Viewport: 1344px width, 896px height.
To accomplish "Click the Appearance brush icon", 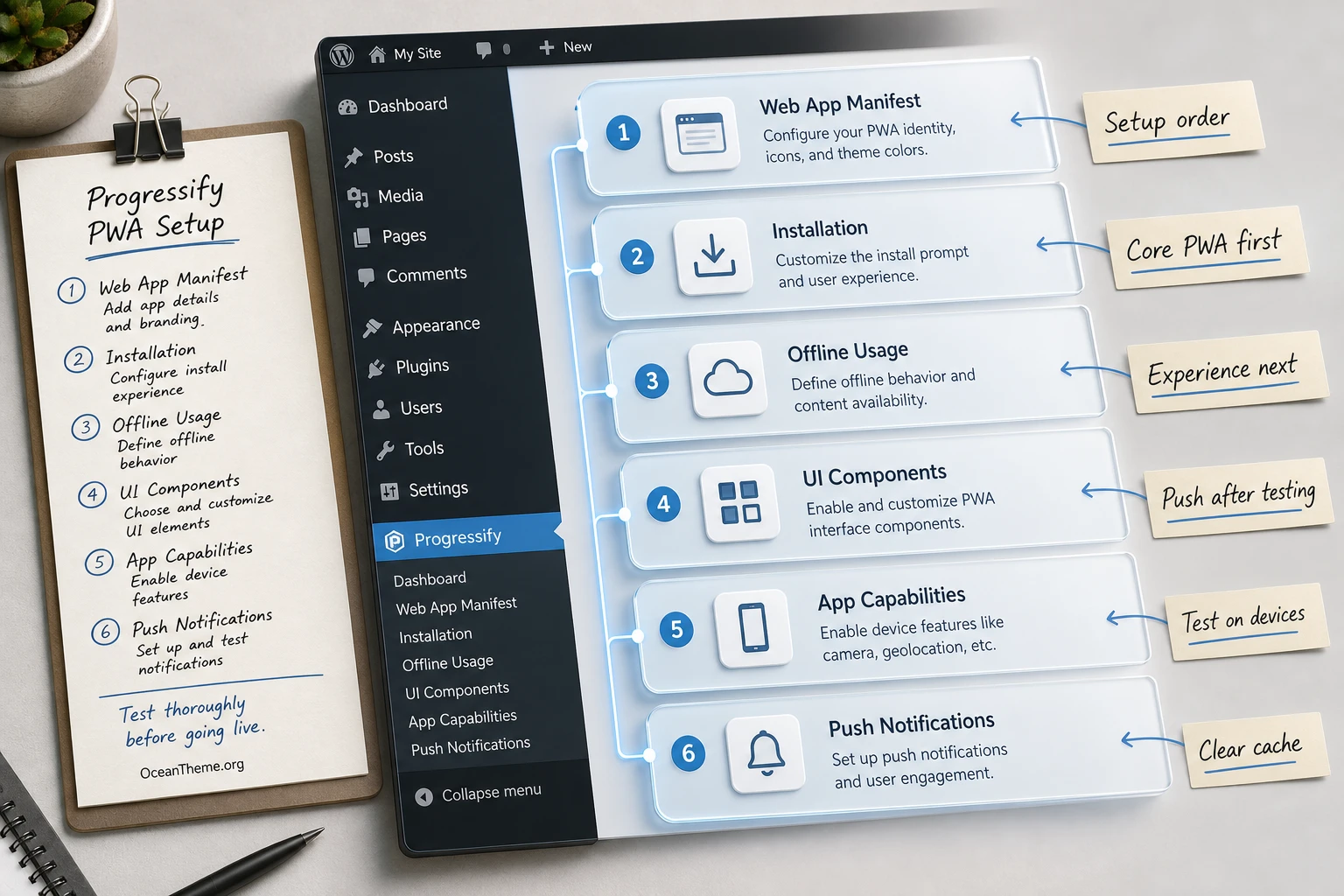I will [x=372, y=328].
